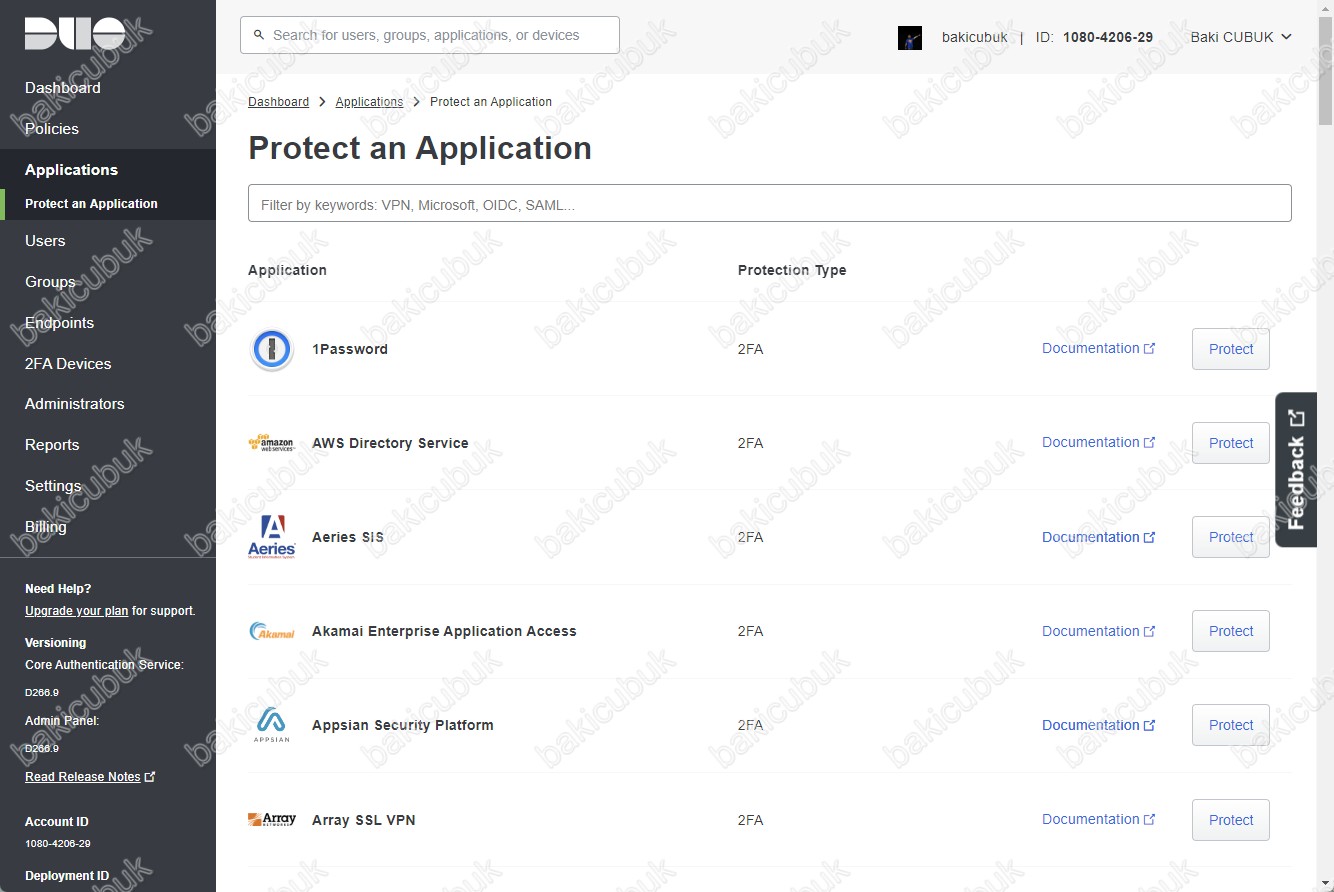Click the Dashboard breadcrumb link

(278, 102)
